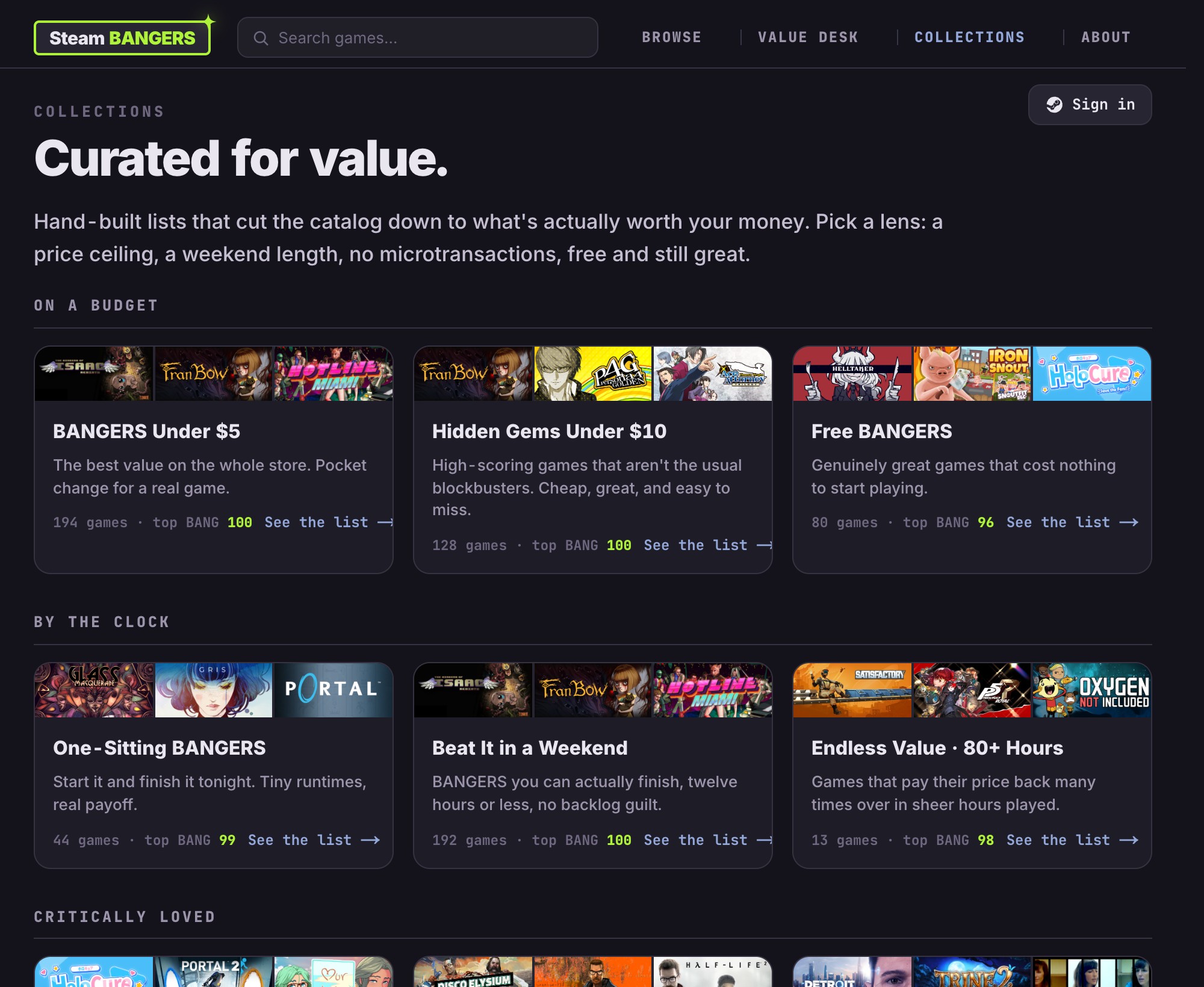The image size is (1204, 987).
Task: Click '13 games' text in Endless Value card
Action: tap(845, 840)
